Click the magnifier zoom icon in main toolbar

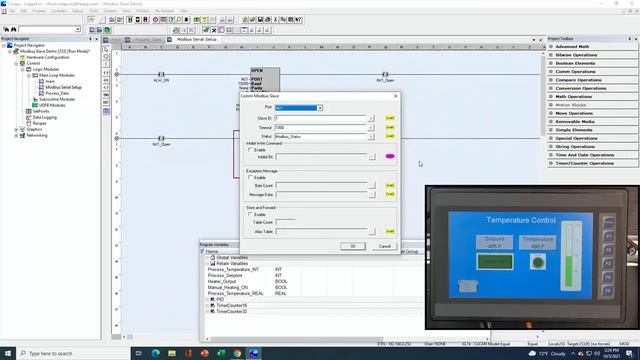[179, 20]
